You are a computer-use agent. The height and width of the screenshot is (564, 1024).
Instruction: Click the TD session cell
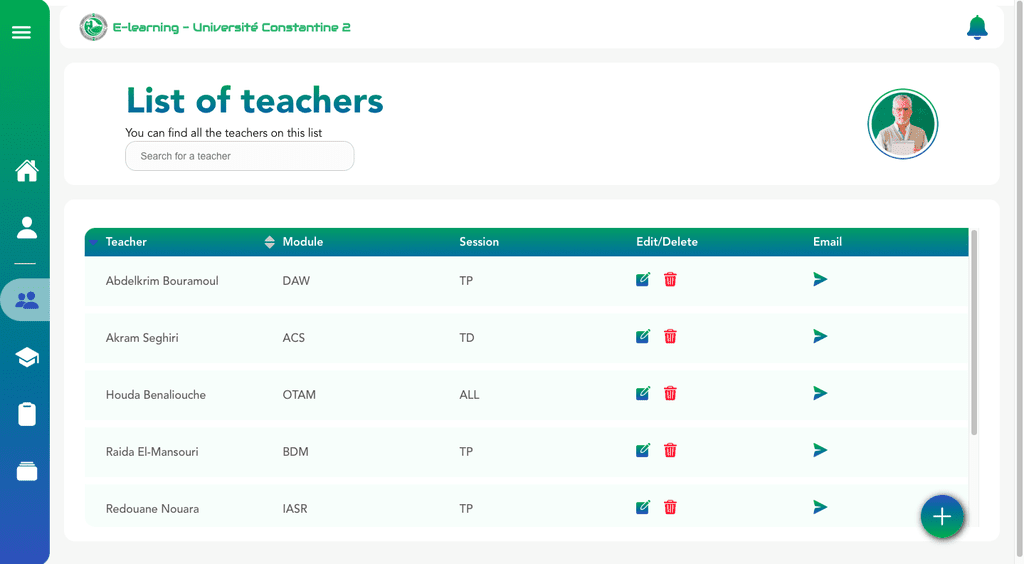466,337
